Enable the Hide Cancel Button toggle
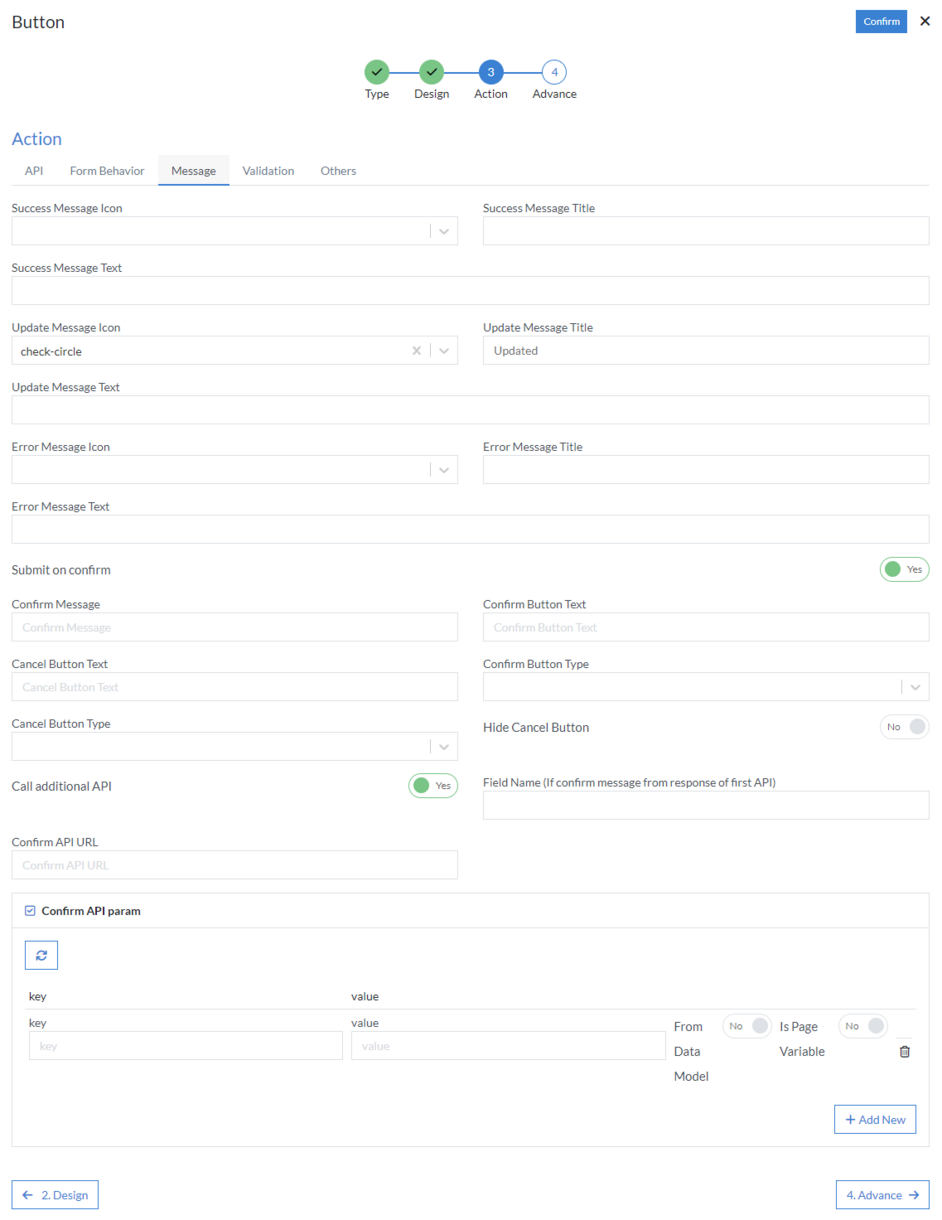The width and height of the screenshot is (942, 1220). point(904,727)
